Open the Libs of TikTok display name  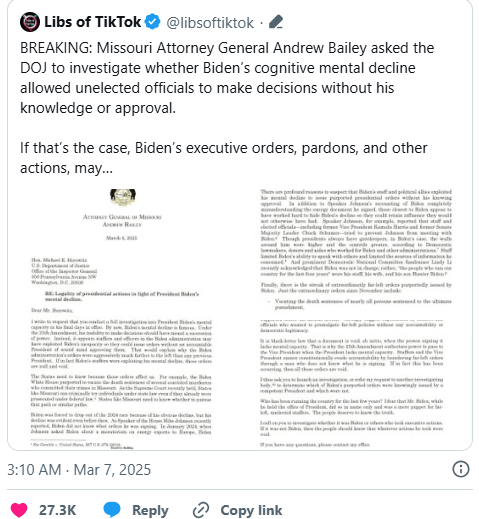92,22
